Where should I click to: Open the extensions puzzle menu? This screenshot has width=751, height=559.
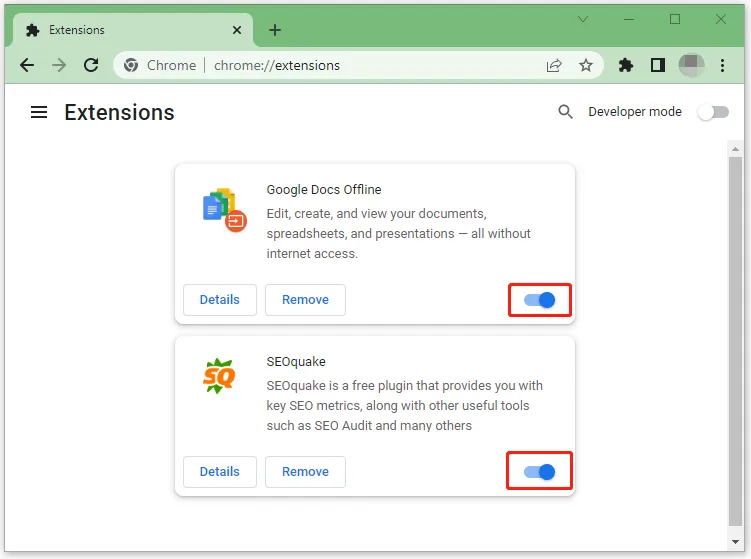(626, 65)
